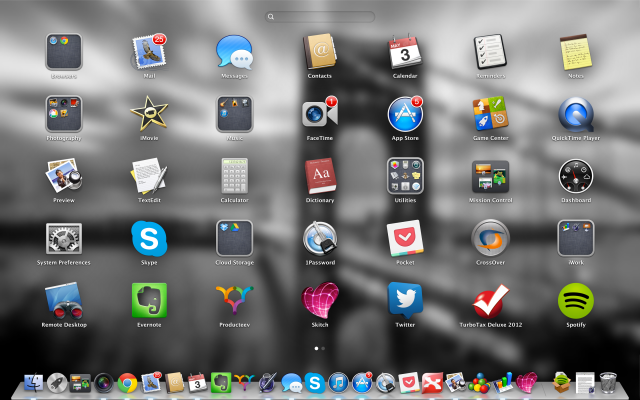This screenshot has height=400, width=640.
Task: Open Contacts from the Launchpad grid
Action: tap(320, 52)
